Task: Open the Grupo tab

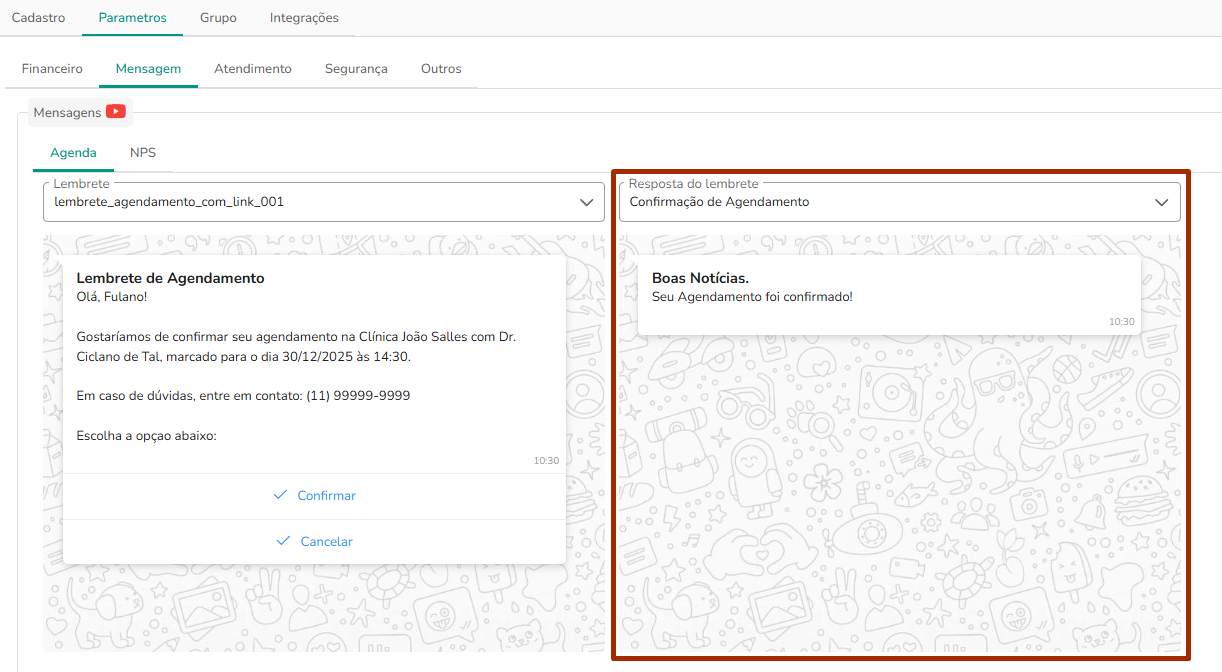Action: (218, 18)
